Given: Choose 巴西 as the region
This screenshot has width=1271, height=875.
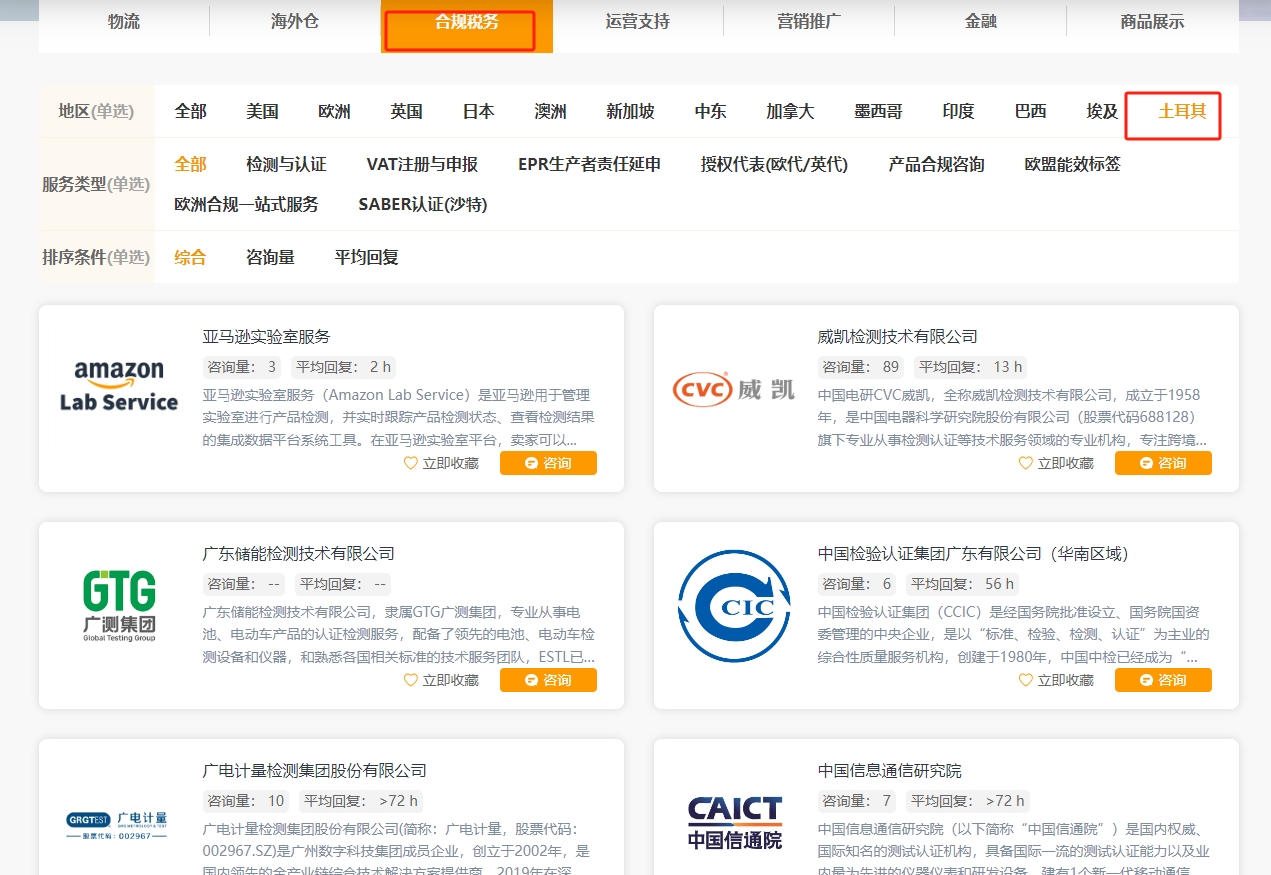Looking at the screenshot, I should point(1030,111).
